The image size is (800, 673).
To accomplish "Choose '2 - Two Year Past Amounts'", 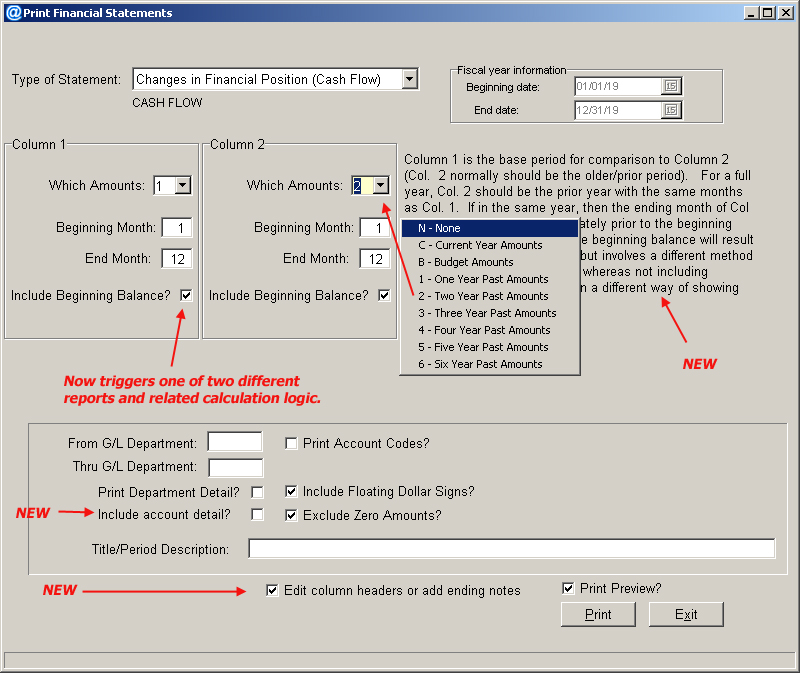I will [x=490, y=296].
